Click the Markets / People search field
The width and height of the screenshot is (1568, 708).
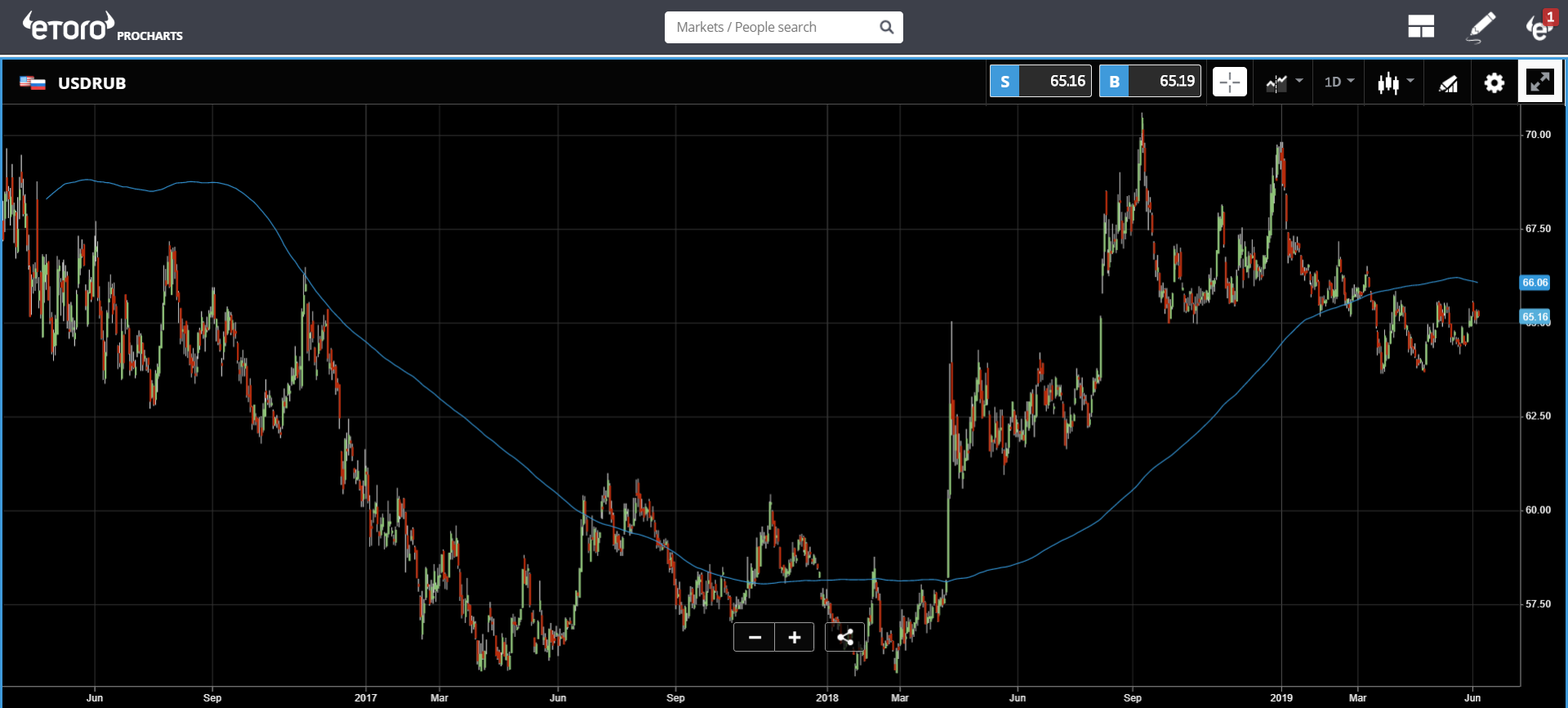coord(772,27)
